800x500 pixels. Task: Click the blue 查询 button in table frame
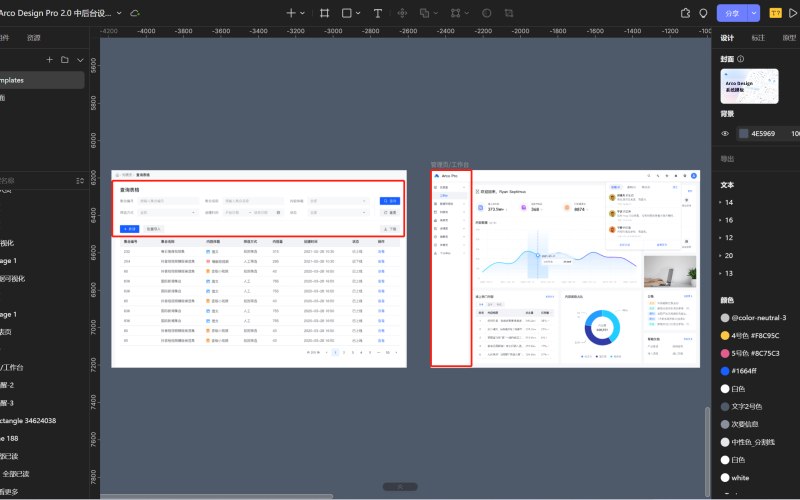coord(390,201)
